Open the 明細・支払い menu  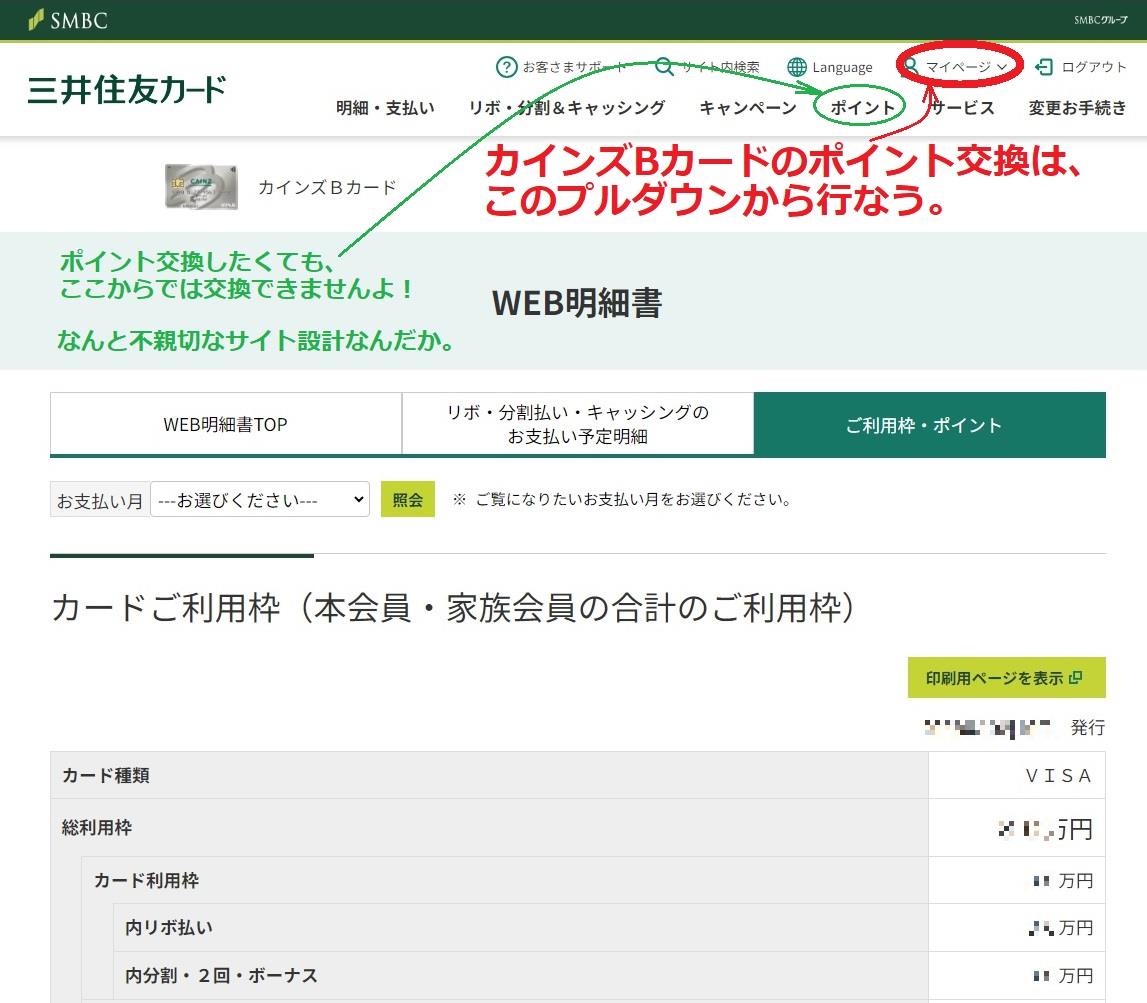pos(386,108)
